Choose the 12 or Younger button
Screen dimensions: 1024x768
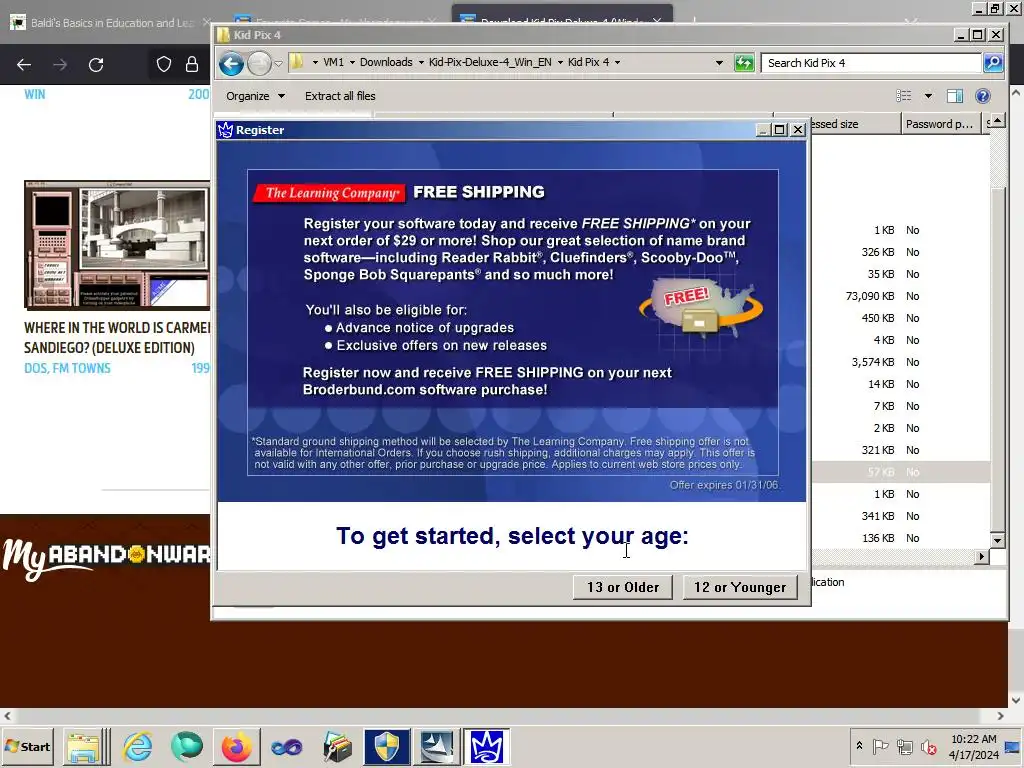[x=740, y=586]
